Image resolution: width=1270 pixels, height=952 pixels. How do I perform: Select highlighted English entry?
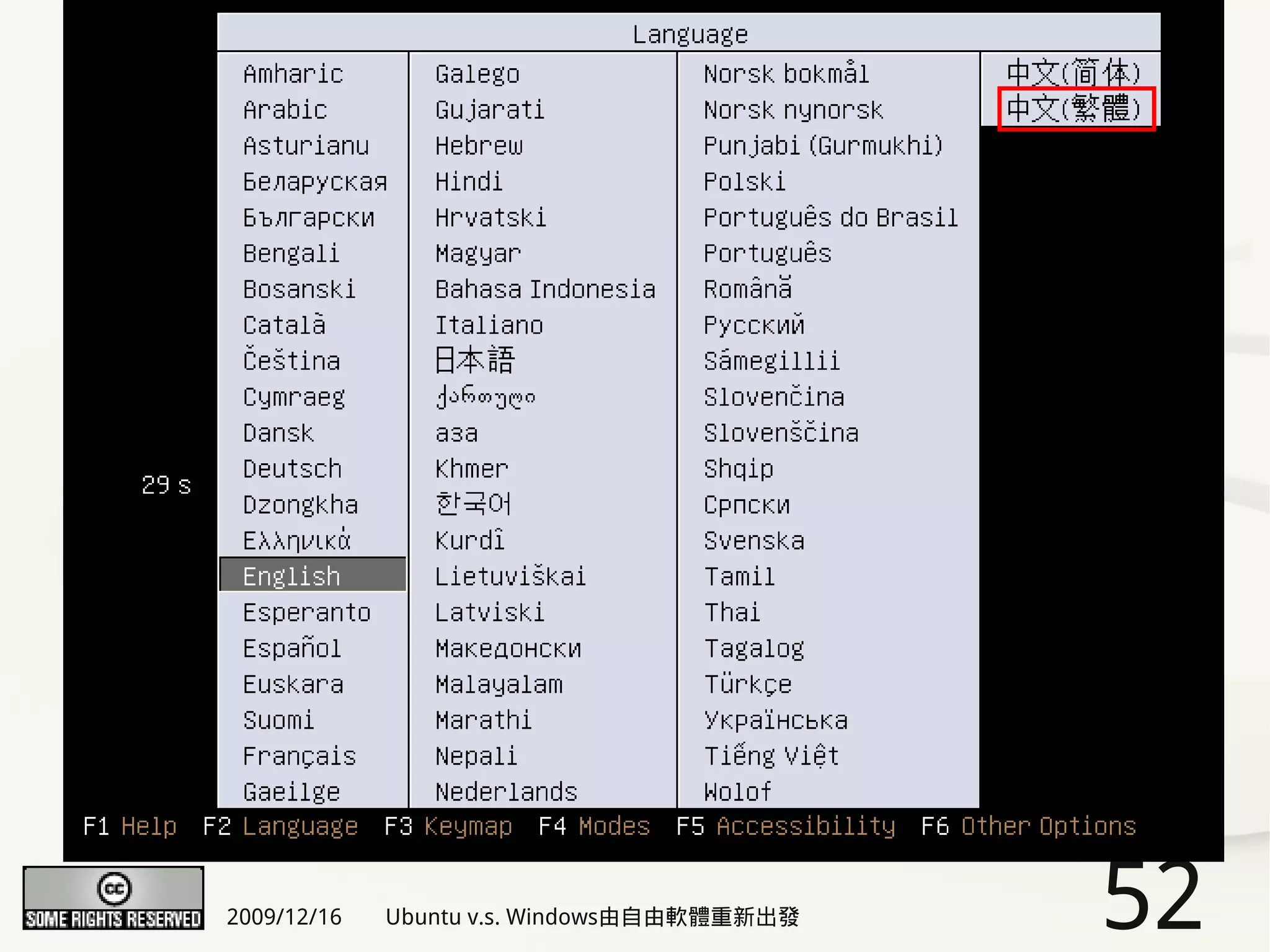[313, 575]
